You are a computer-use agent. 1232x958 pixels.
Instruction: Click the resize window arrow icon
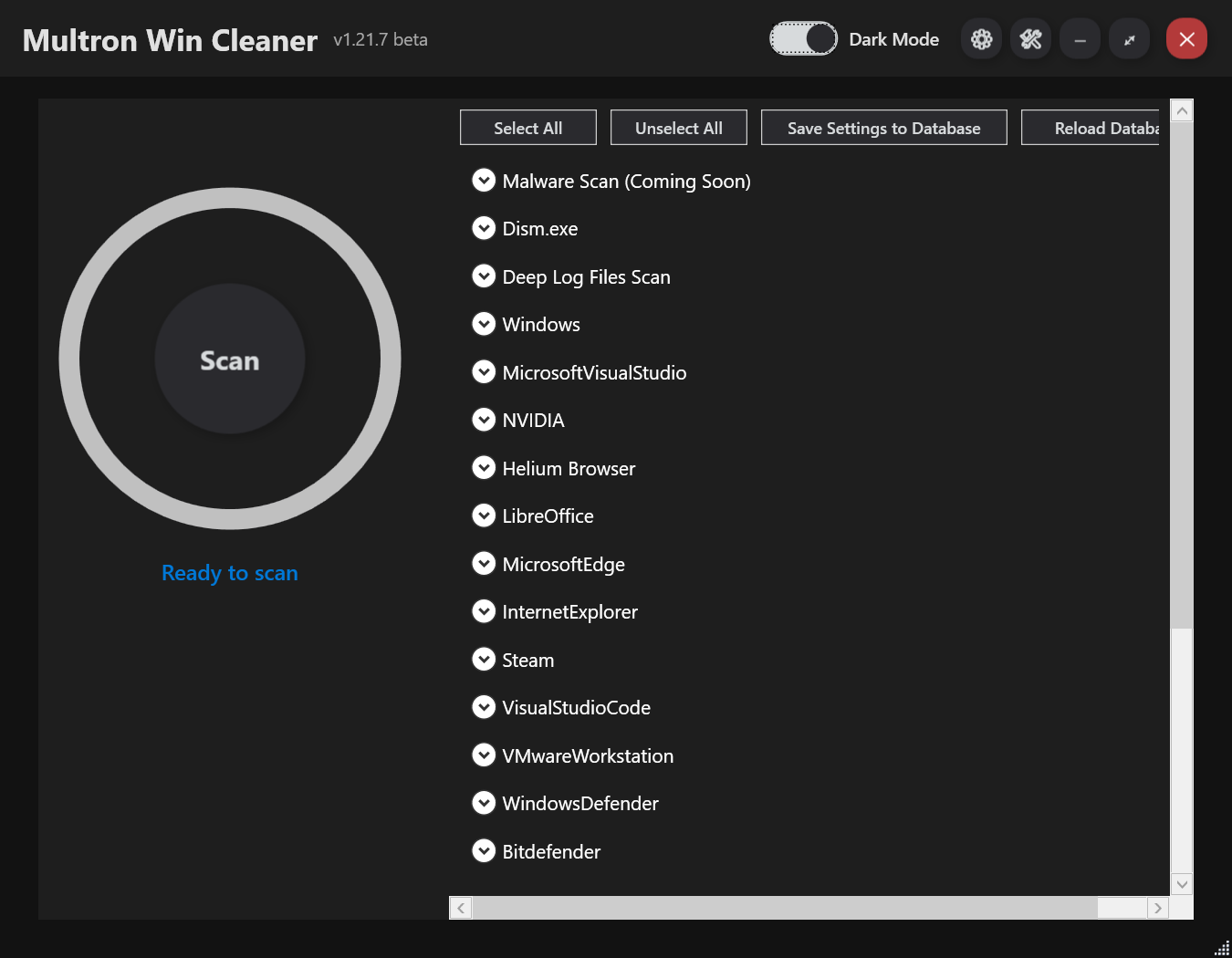(1129, 39)
